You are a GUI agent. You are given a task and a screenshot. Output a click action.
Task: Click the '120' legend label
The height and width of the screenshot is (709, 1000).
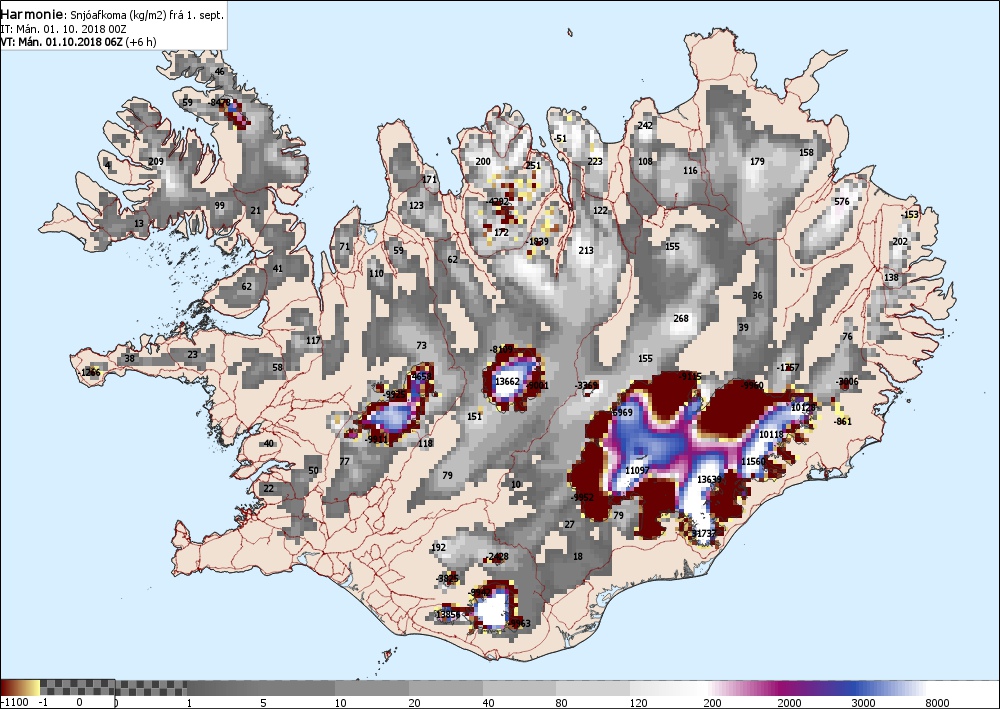[x=638, y=703]
